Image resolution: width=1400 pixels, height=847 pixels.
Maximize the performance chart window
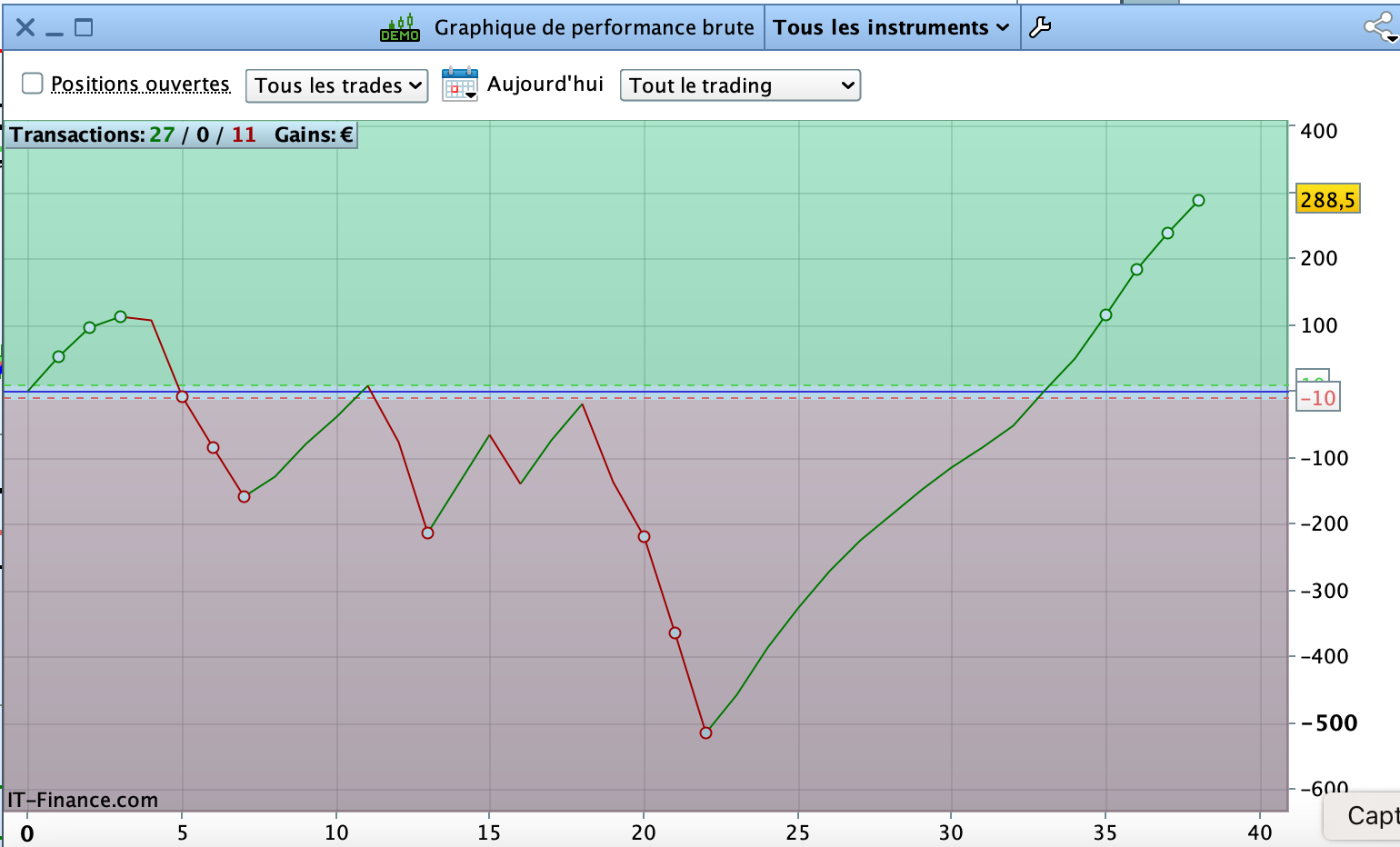(84, 27)
